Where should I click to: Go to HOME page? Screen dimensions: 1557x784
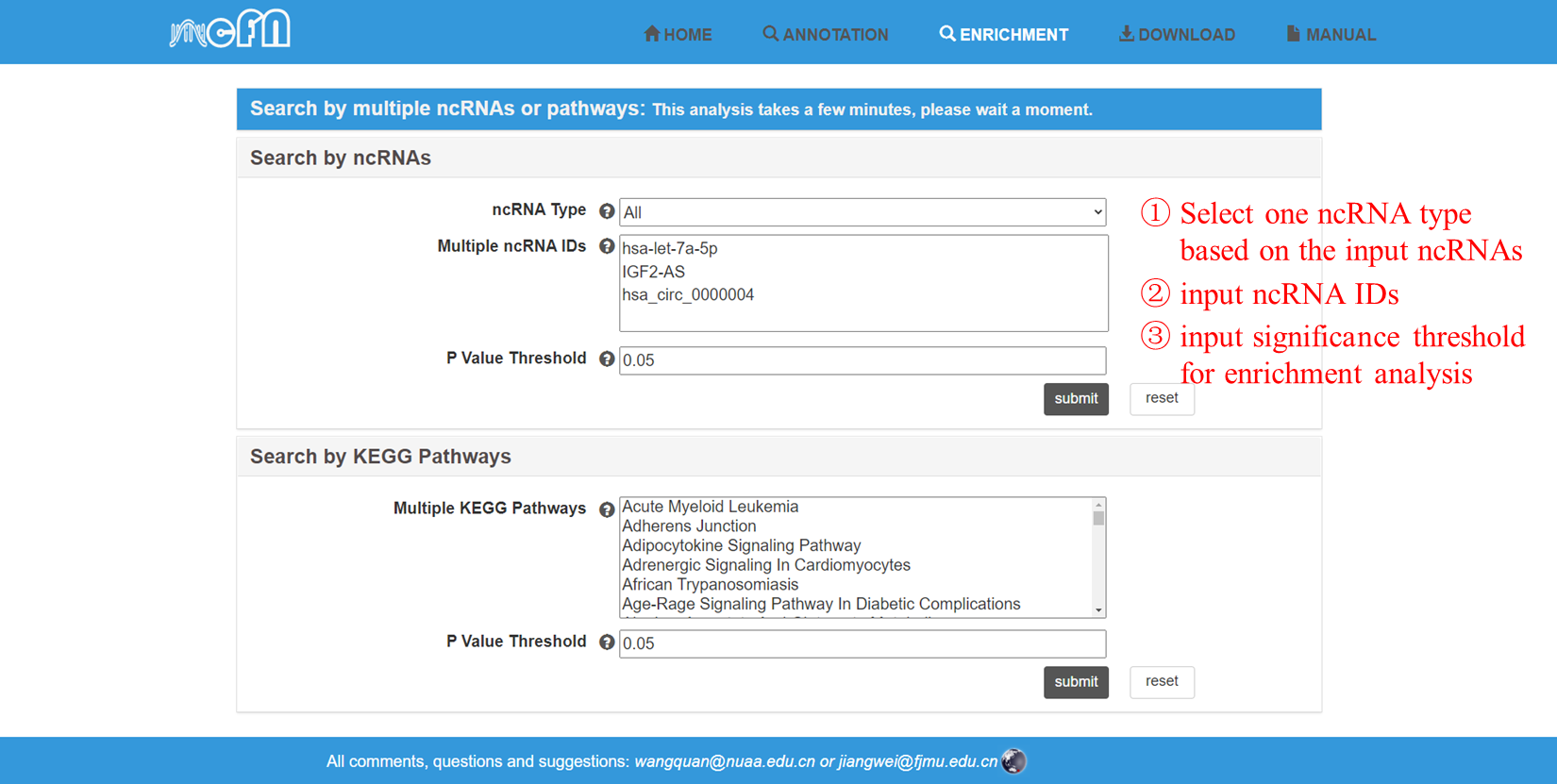tap(678, 35)
